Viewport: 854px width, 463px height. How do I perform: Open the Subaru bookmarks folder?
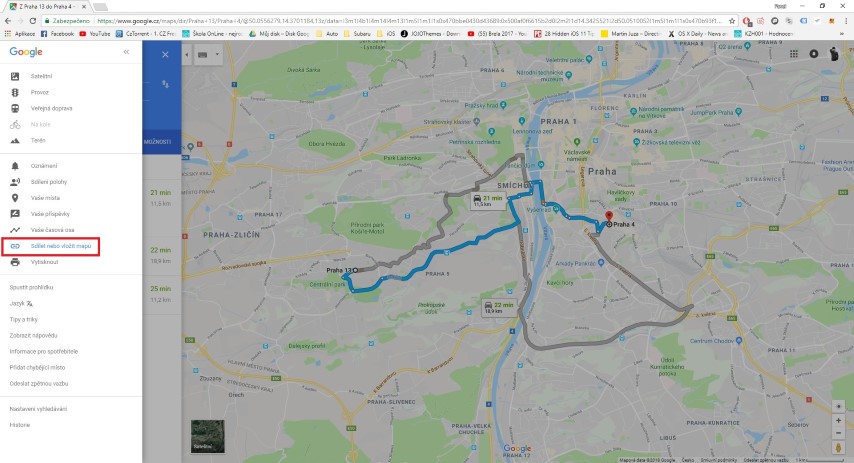[357, 34]
